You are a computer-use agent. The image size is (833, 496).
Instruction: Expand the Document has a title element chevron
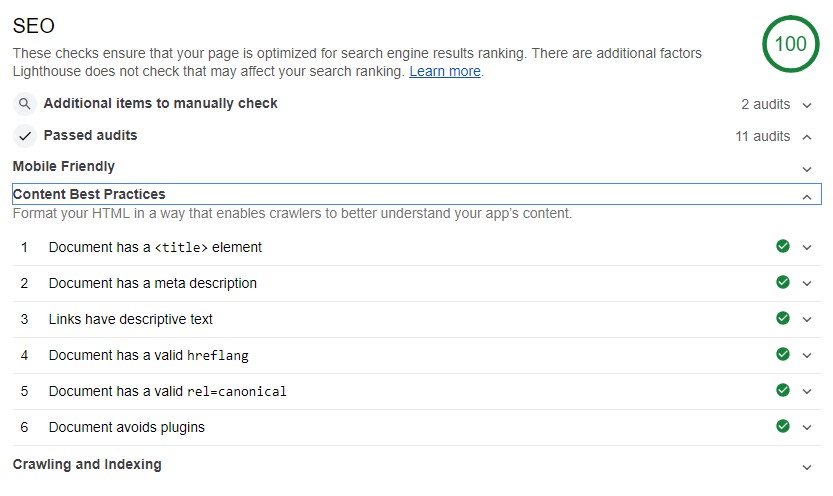pyautogui.click(x=807, y=247)
